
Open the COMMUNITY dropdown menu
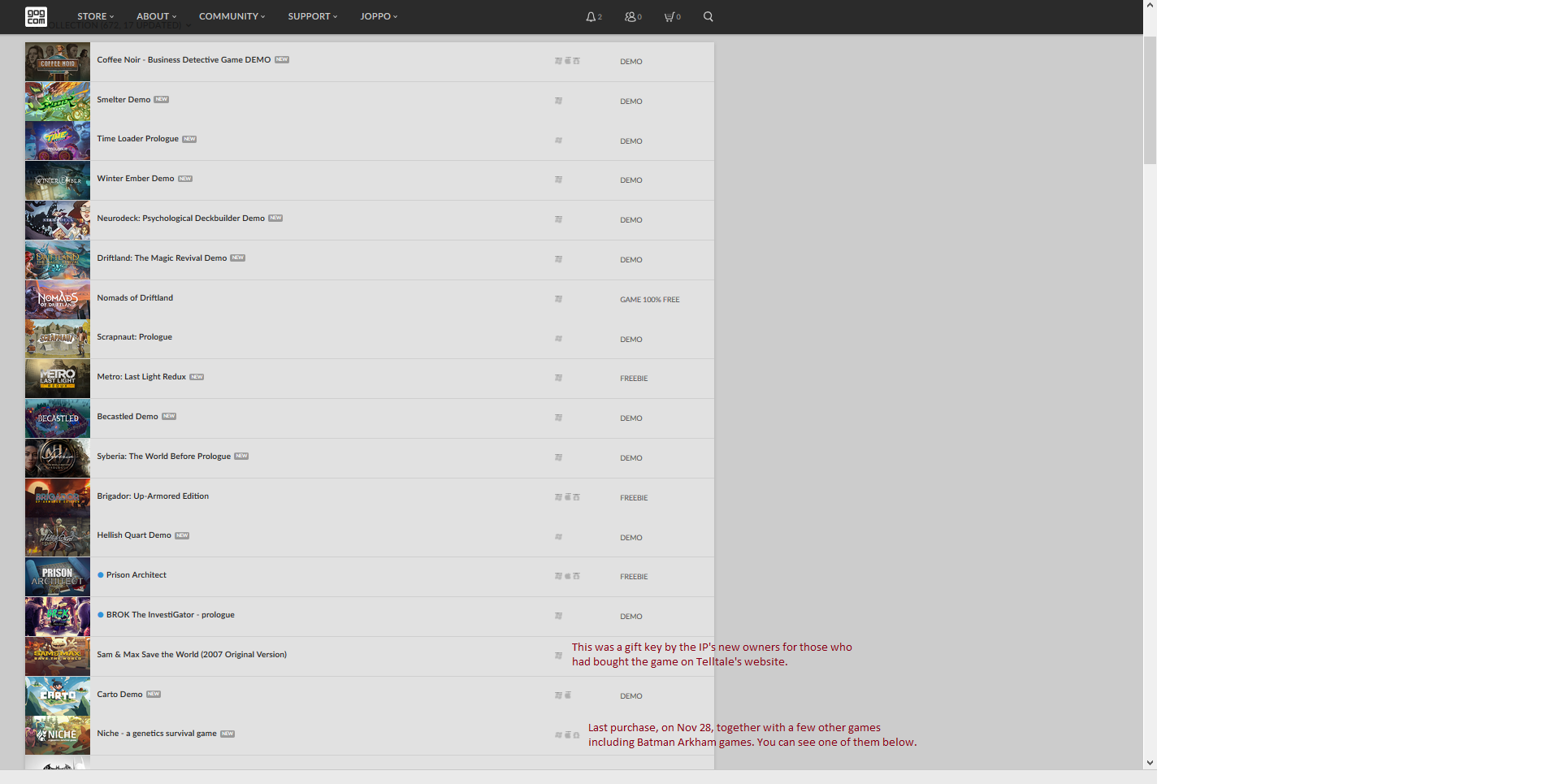pos(232,16)
